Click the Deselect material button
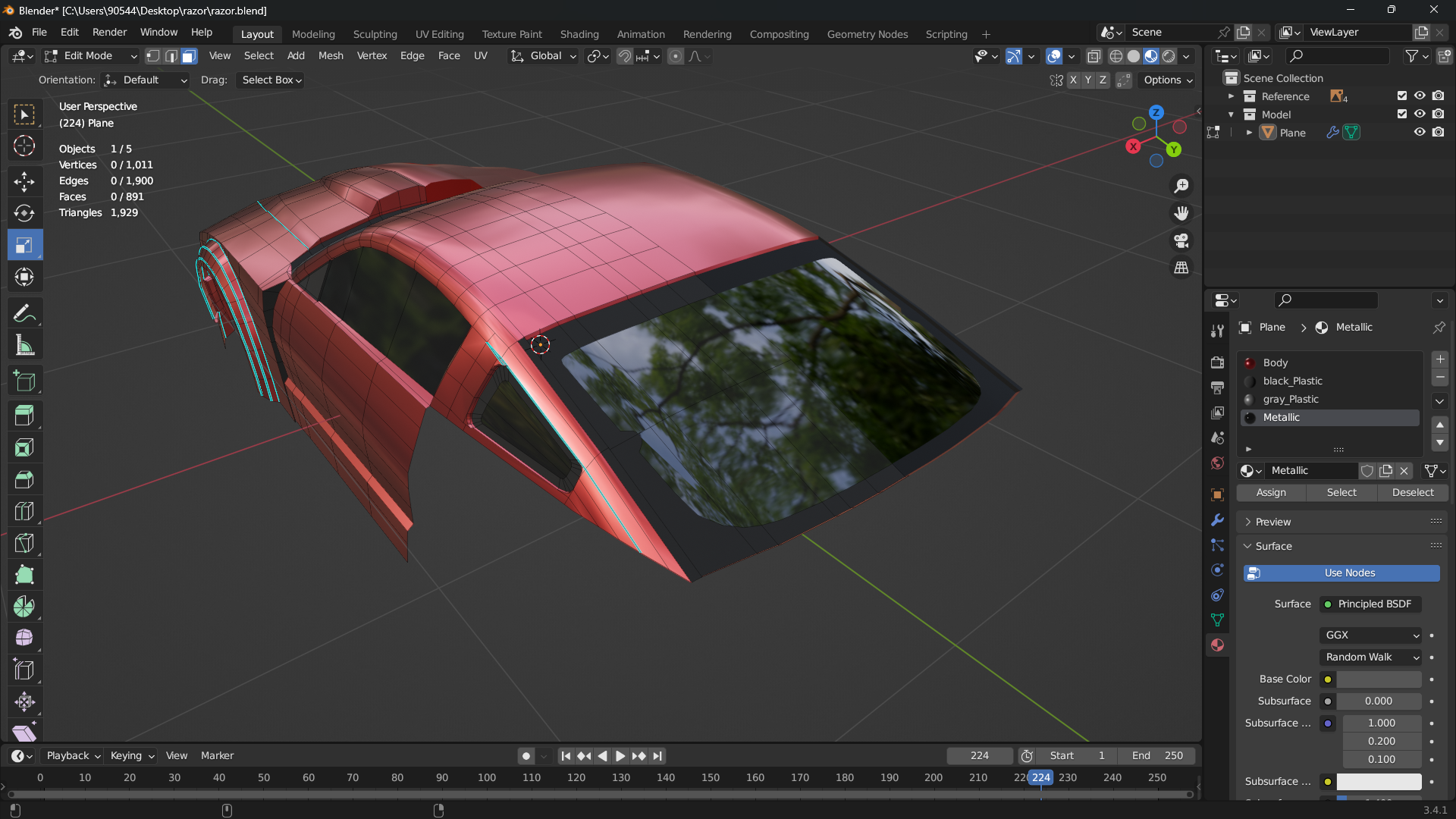The height and width of the screenshot is (819, 1456). tap(1412, 493)
